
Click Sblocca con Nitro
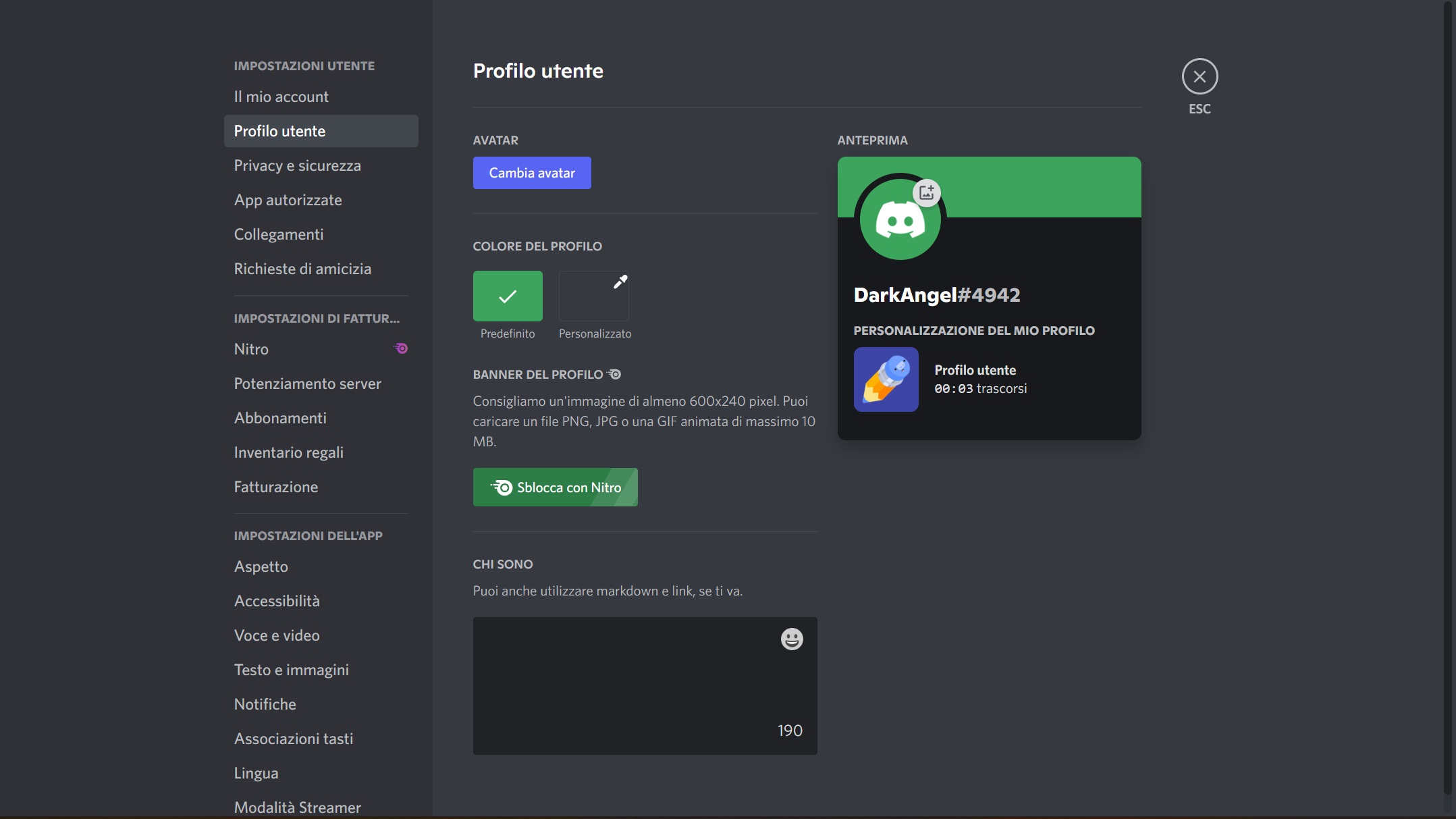(555, 487)
